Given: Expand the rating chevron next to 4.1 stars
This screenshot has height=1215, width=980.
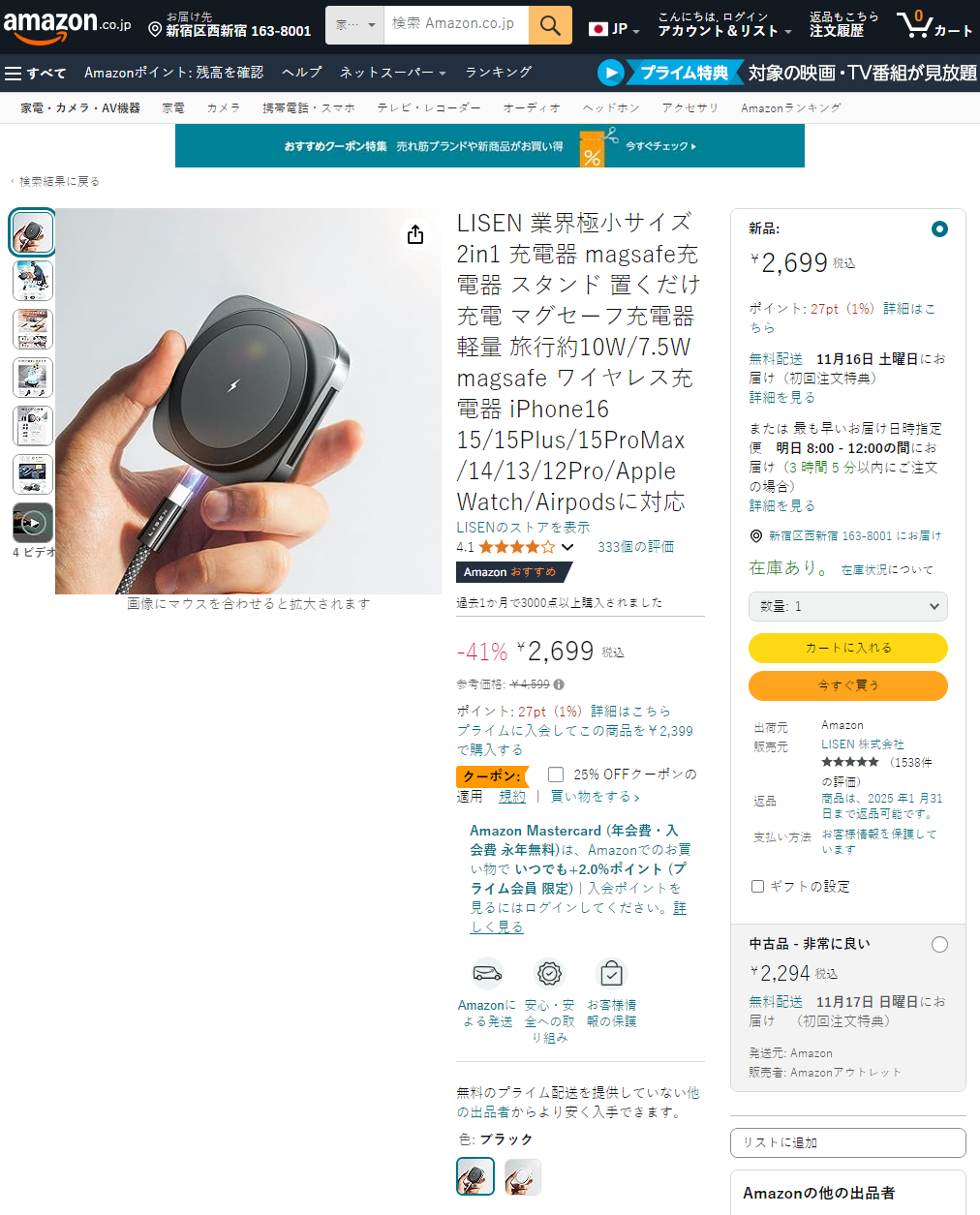Looking at the screenshot, I should [x=567, y=547].
